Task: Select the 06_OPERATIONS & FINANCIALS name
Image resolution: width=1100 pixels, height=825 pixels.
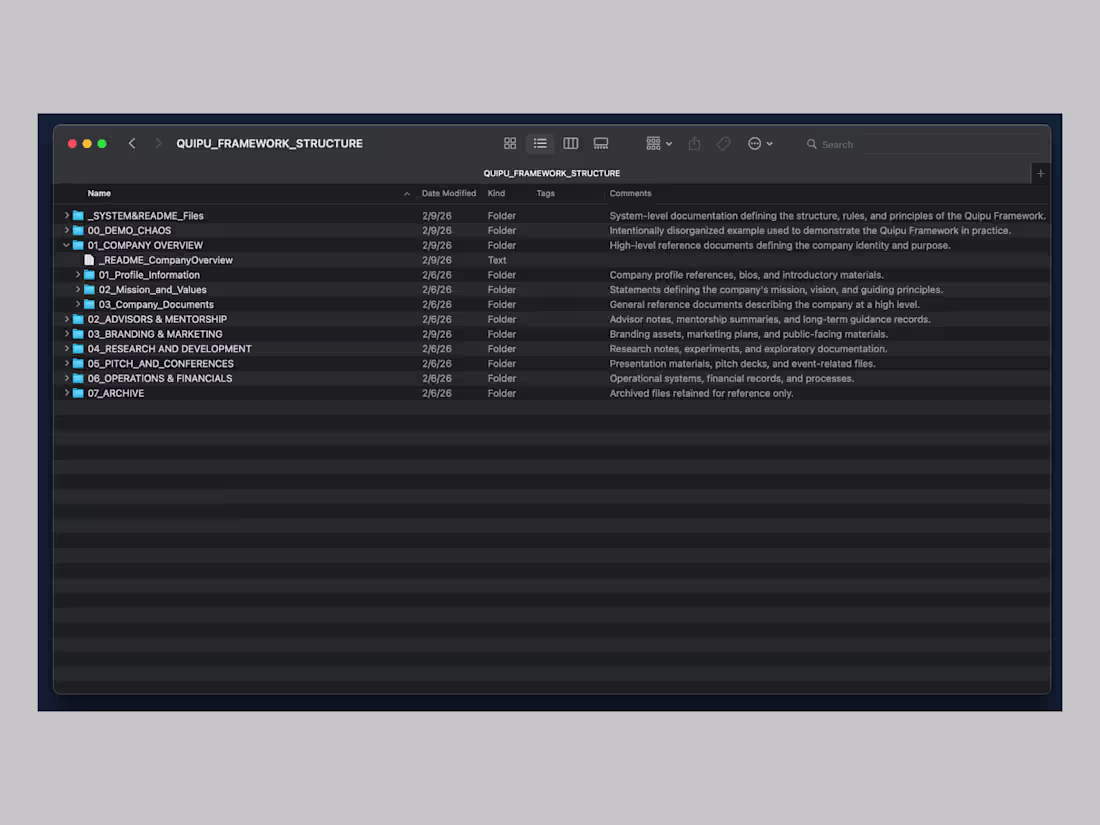Action: click(160, 378)
